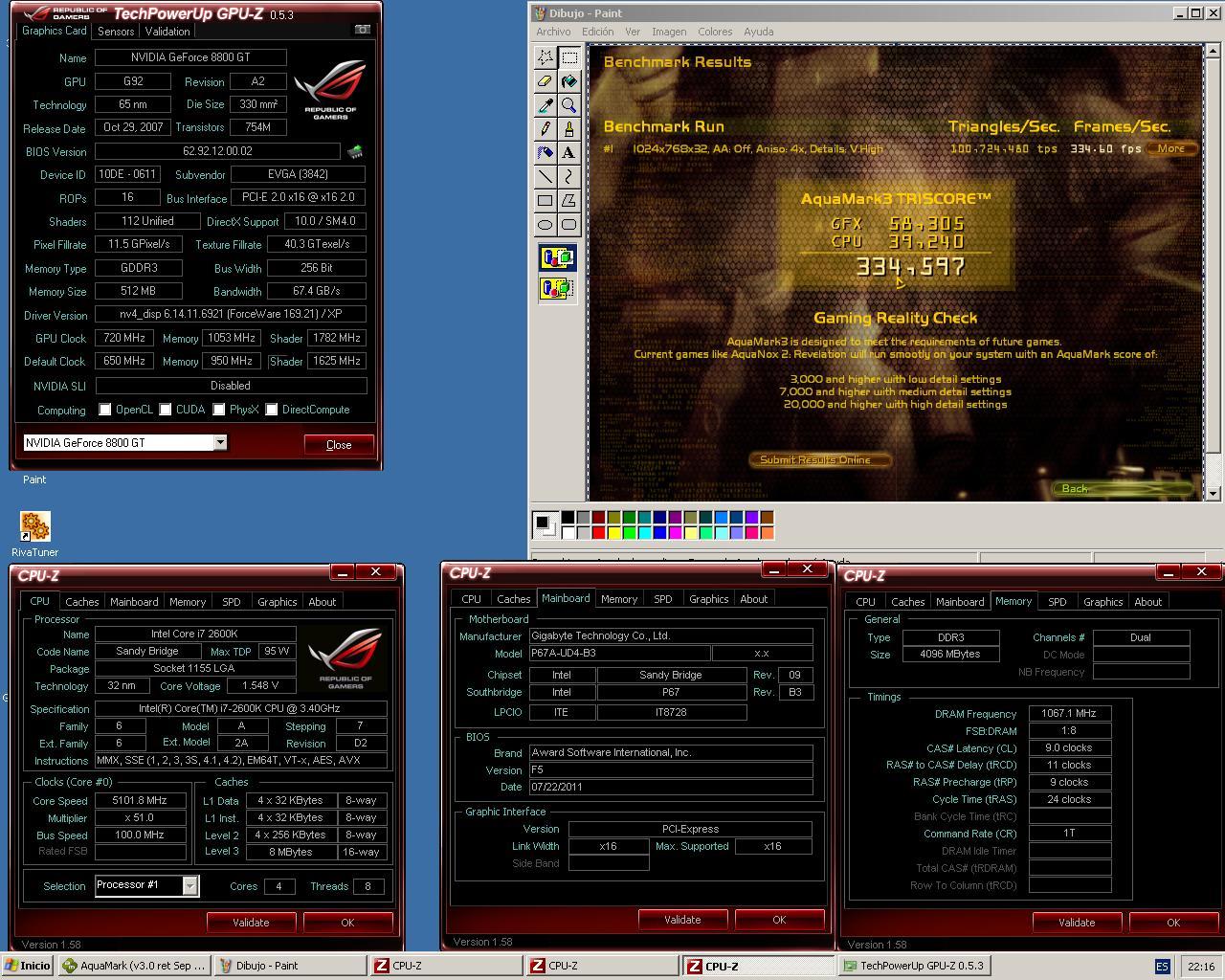Viewport: 1225px width, 980px height.
Task: Click OK in the left CPU-Z window
Action: point(347,923)
